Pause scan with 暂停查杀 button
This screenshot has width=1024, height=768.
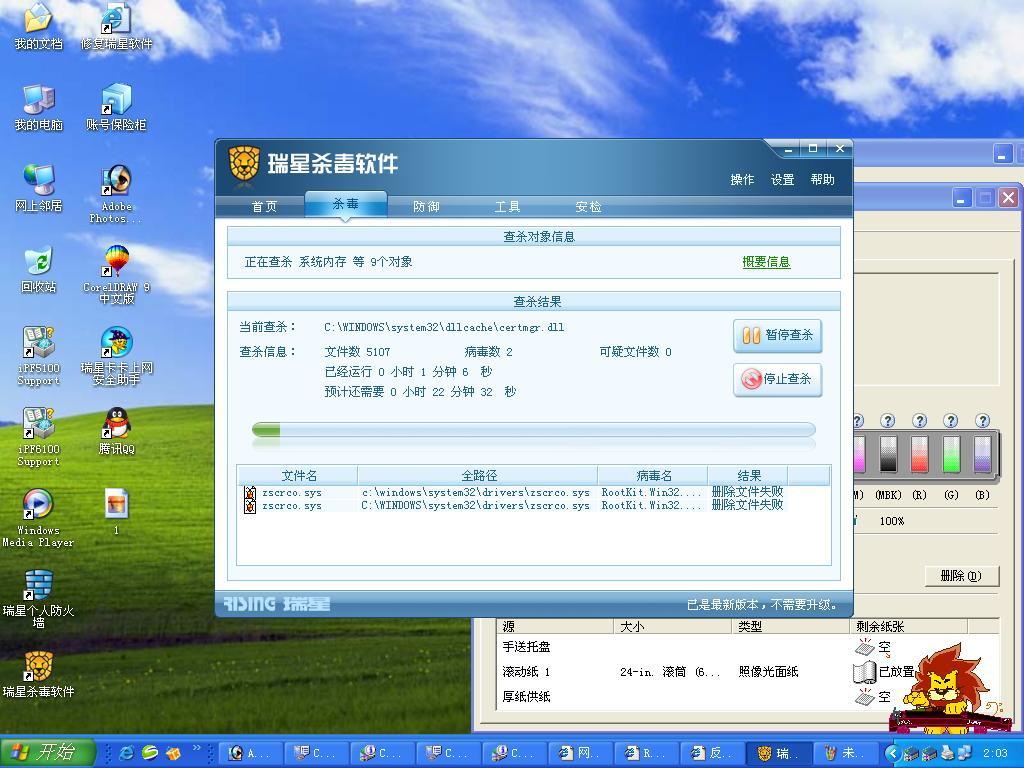point(777,336)
